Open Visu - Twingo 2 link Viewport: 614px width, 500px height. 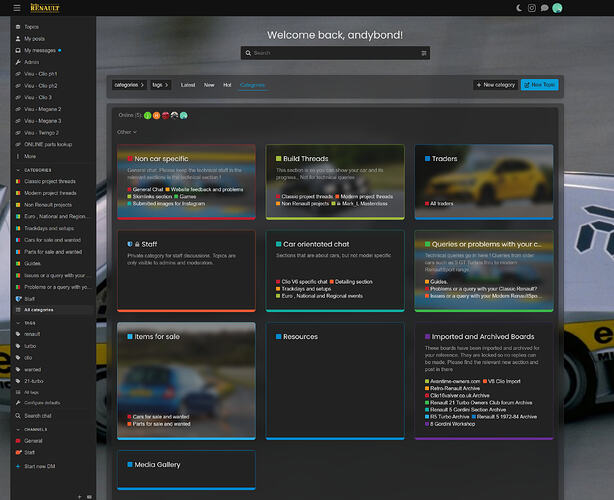[x=41, y=133]
